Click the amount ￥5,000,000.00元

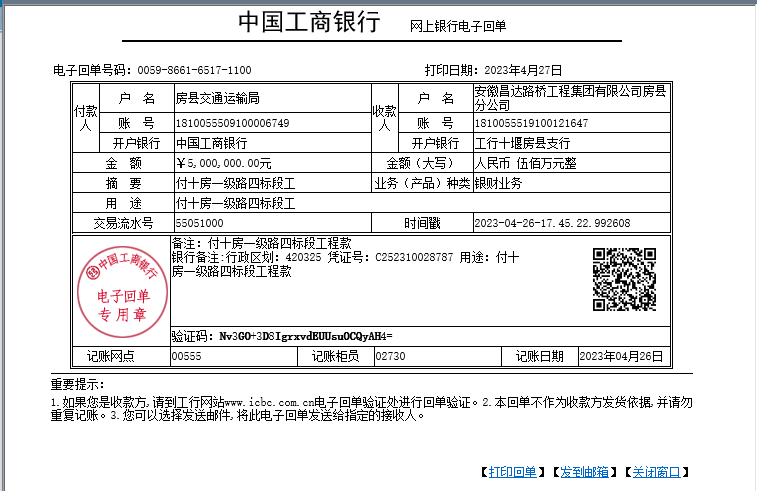(224, 163)
